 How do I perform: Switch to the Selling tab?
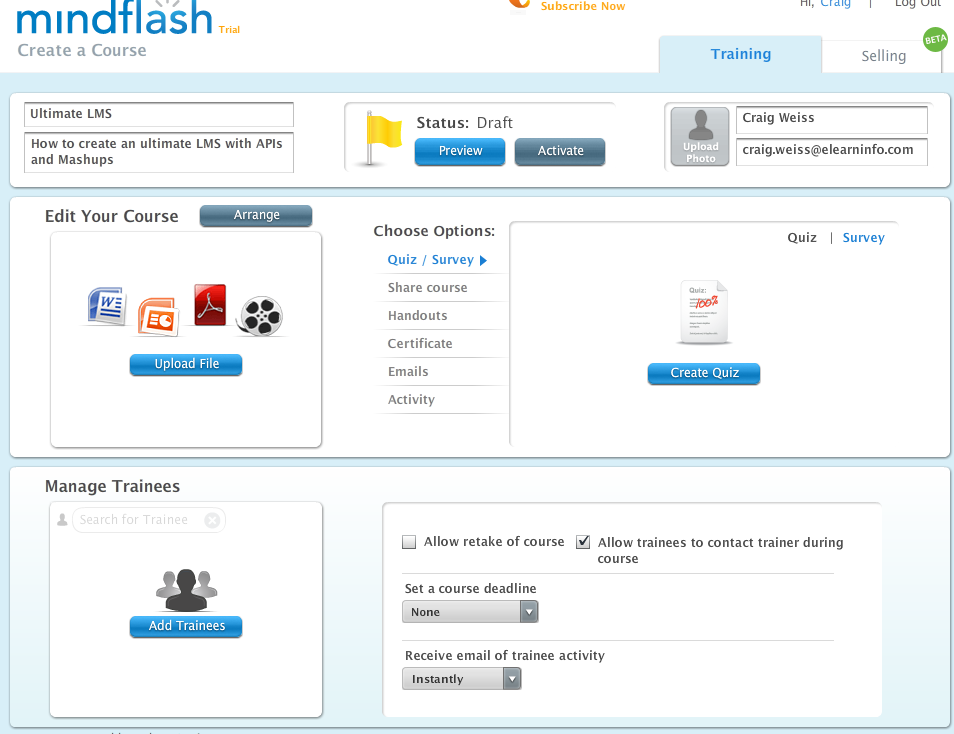click(x=883, y=56)
